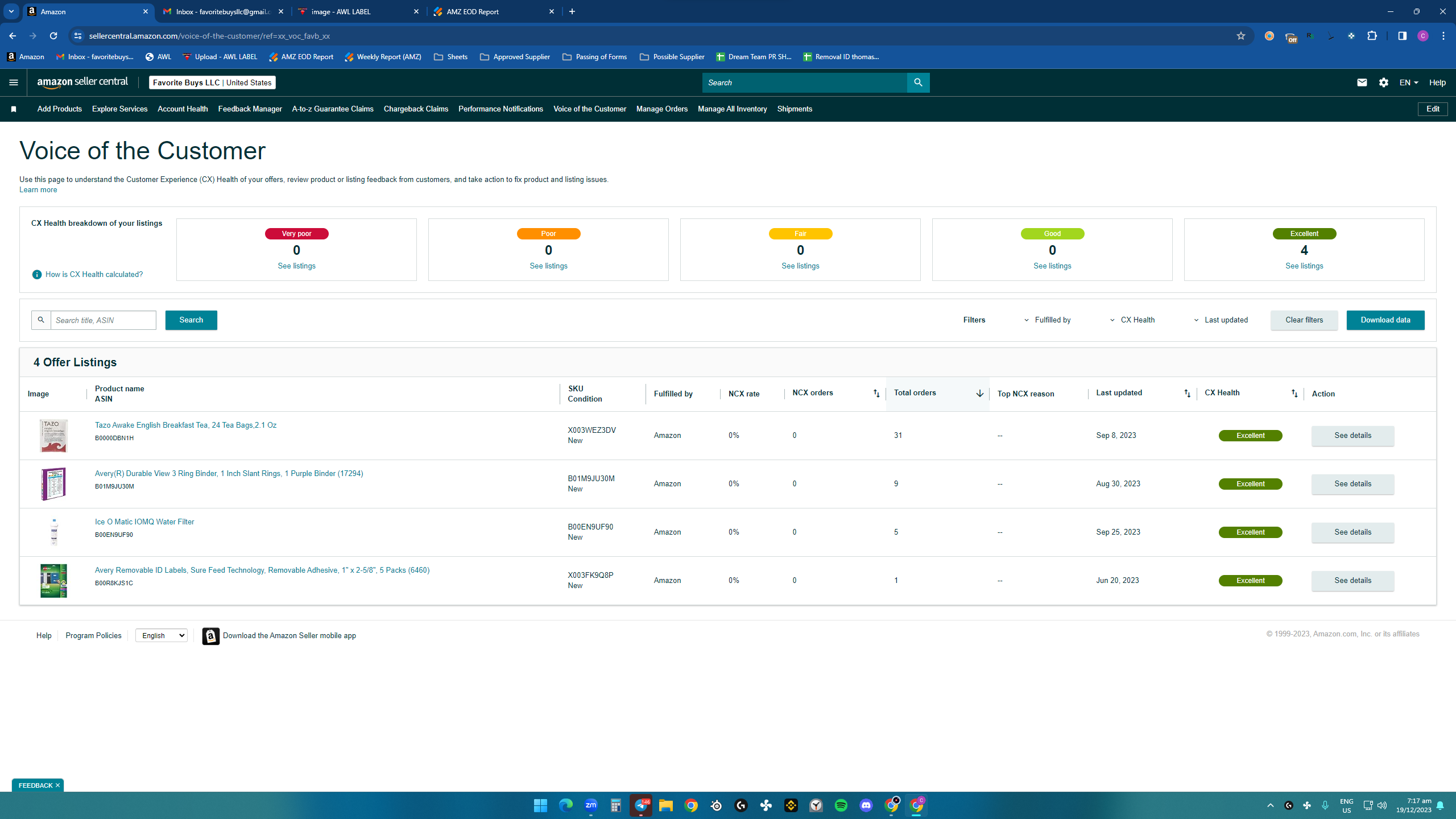Open Chrome side panel icon
The height and width of the screenshot is (819, 1456).
coord(1402,36)
